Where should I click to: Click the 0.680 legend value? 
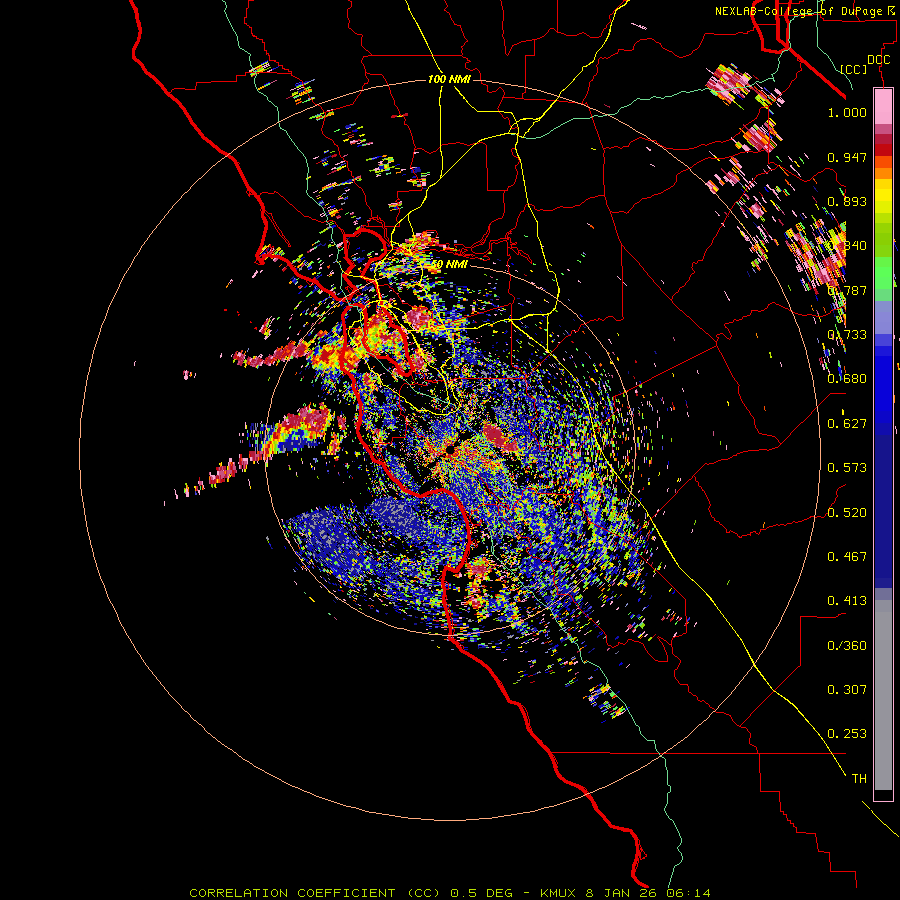pyautogui.click(x=847, y=379)
